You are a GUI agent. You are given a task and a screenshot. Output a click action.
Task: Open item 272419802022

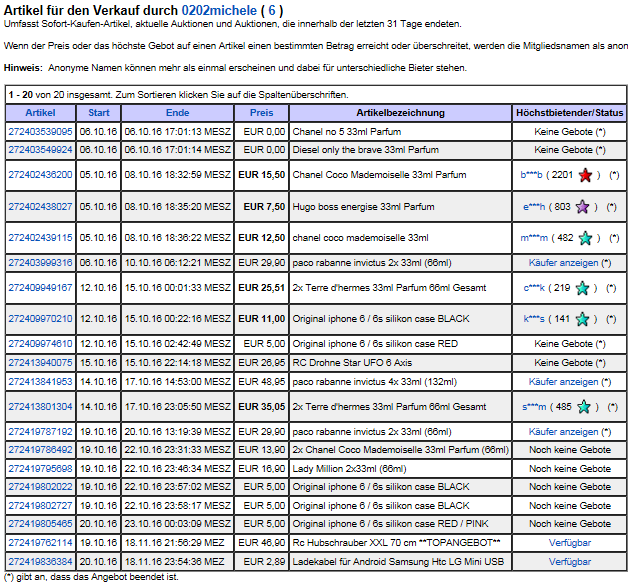tap(40, 487)
